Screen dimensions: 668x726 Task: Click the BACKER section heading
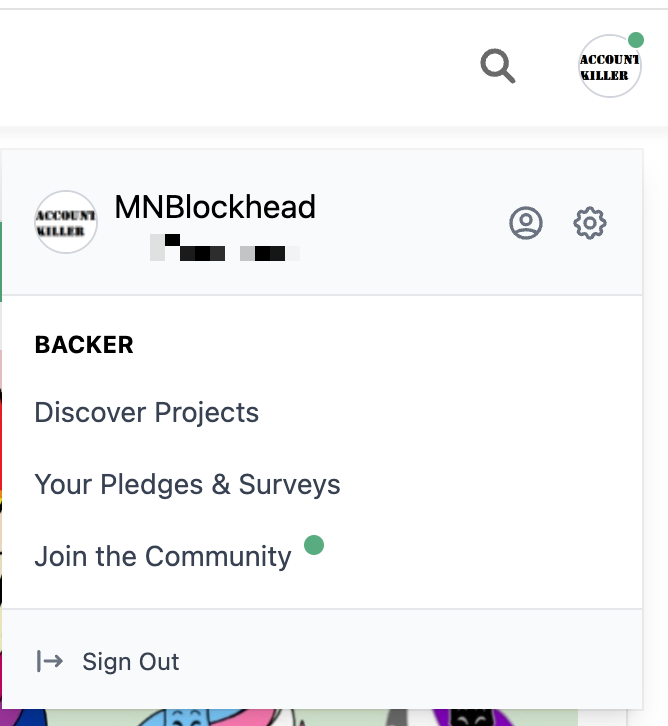(x=84, y=345)
